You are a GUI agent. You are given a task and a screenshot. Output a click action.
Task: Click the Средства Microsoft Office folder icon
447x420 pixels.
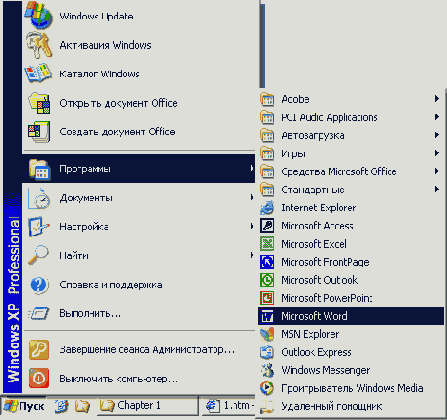[267, 171]
